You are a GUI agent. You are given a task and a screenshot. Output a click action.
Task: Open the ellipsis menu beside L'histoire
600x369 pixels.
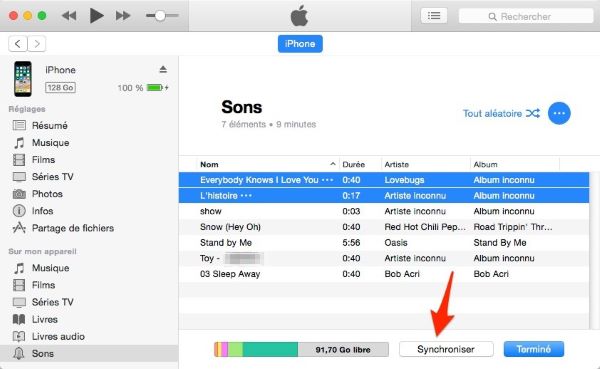pos(246,196)
